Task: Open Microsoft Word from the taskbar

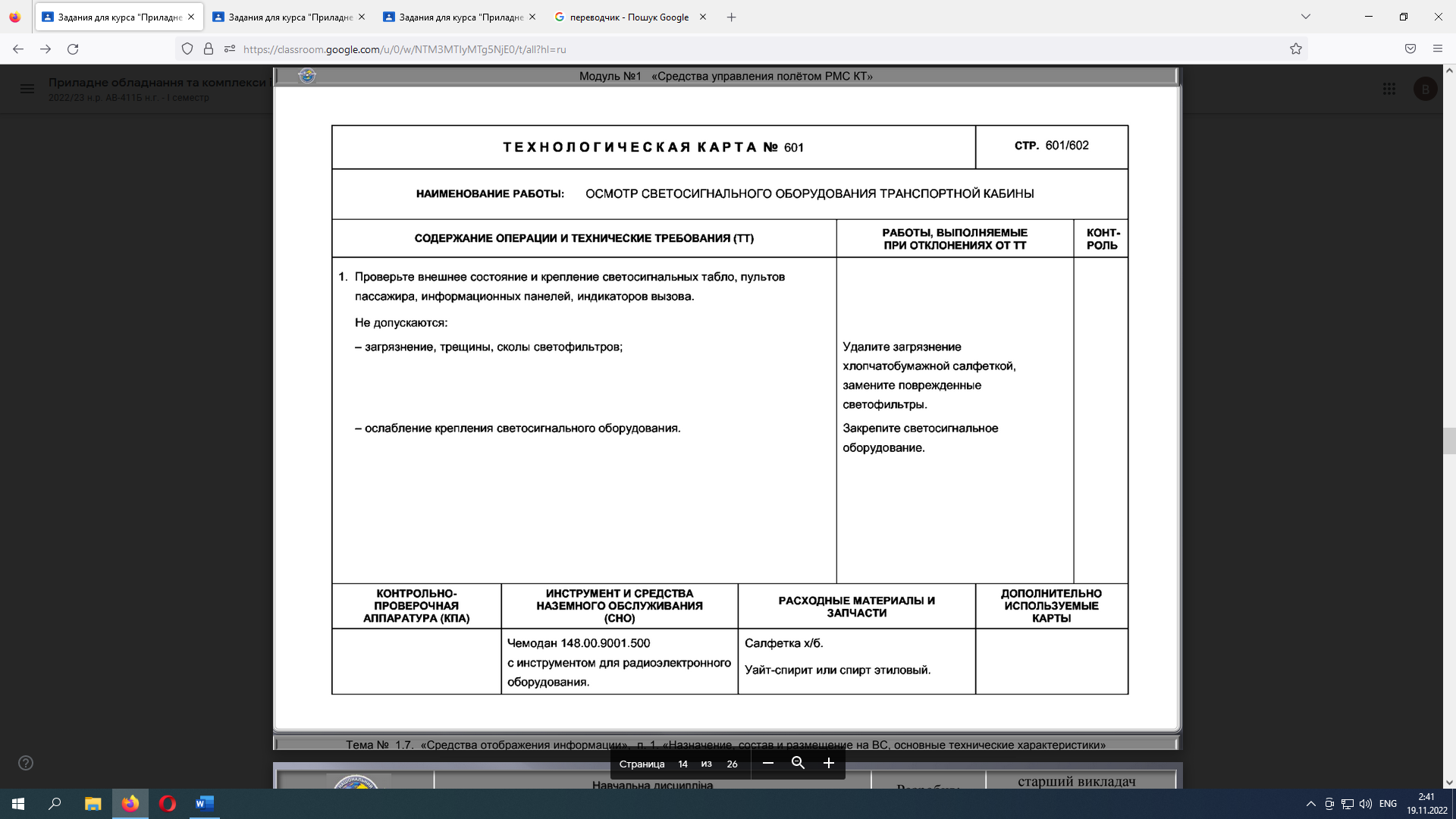Action: (x=205, y=804)
